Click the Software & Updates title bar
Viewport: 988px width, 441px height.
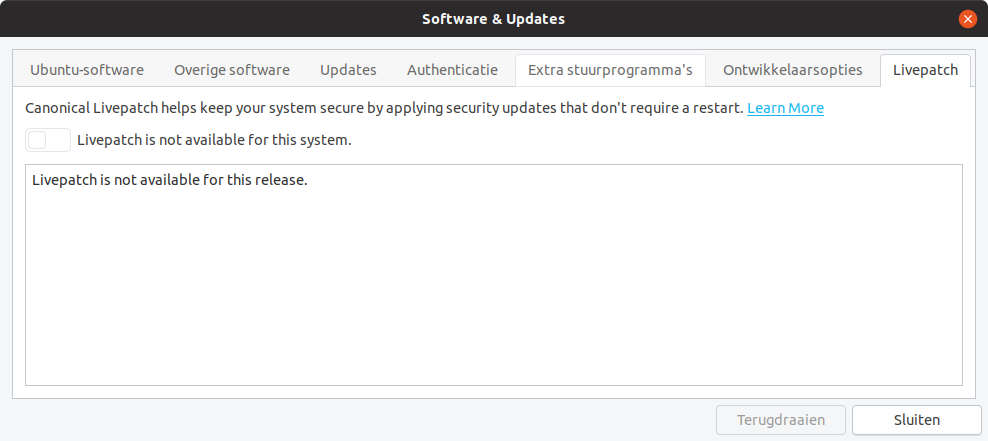(x=494, y=19)
